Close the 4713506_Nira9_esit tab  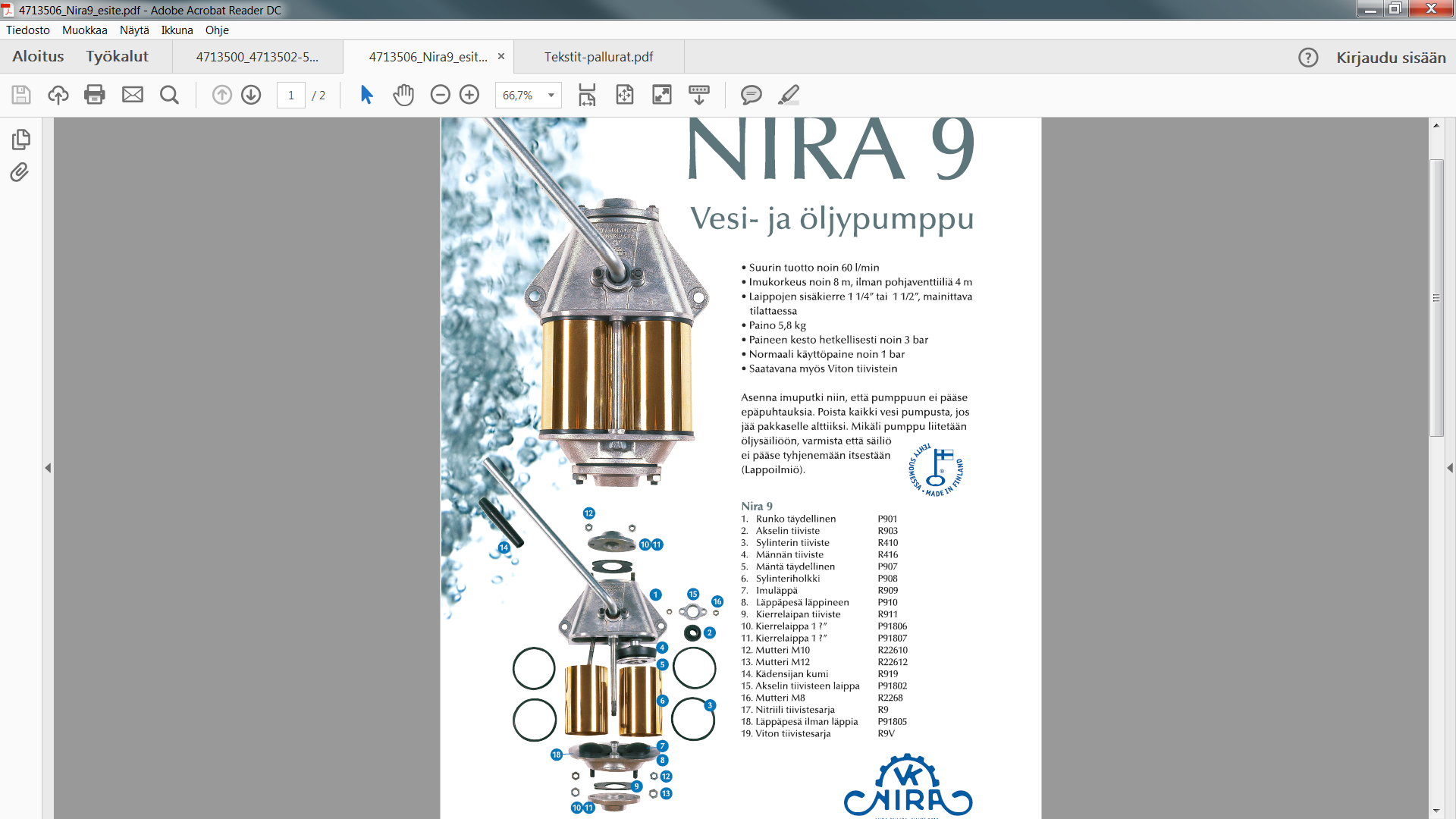[x=501, y=56]
